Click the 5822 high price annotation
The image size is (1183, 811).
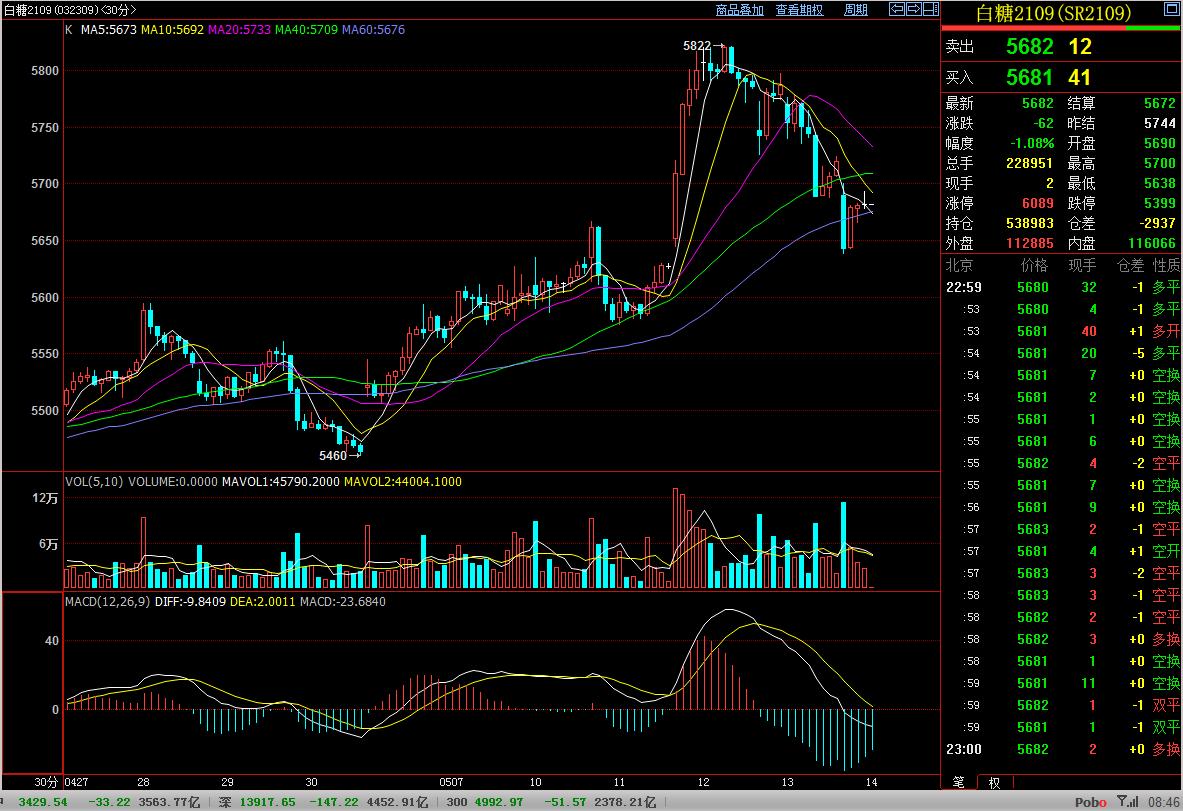697,46
